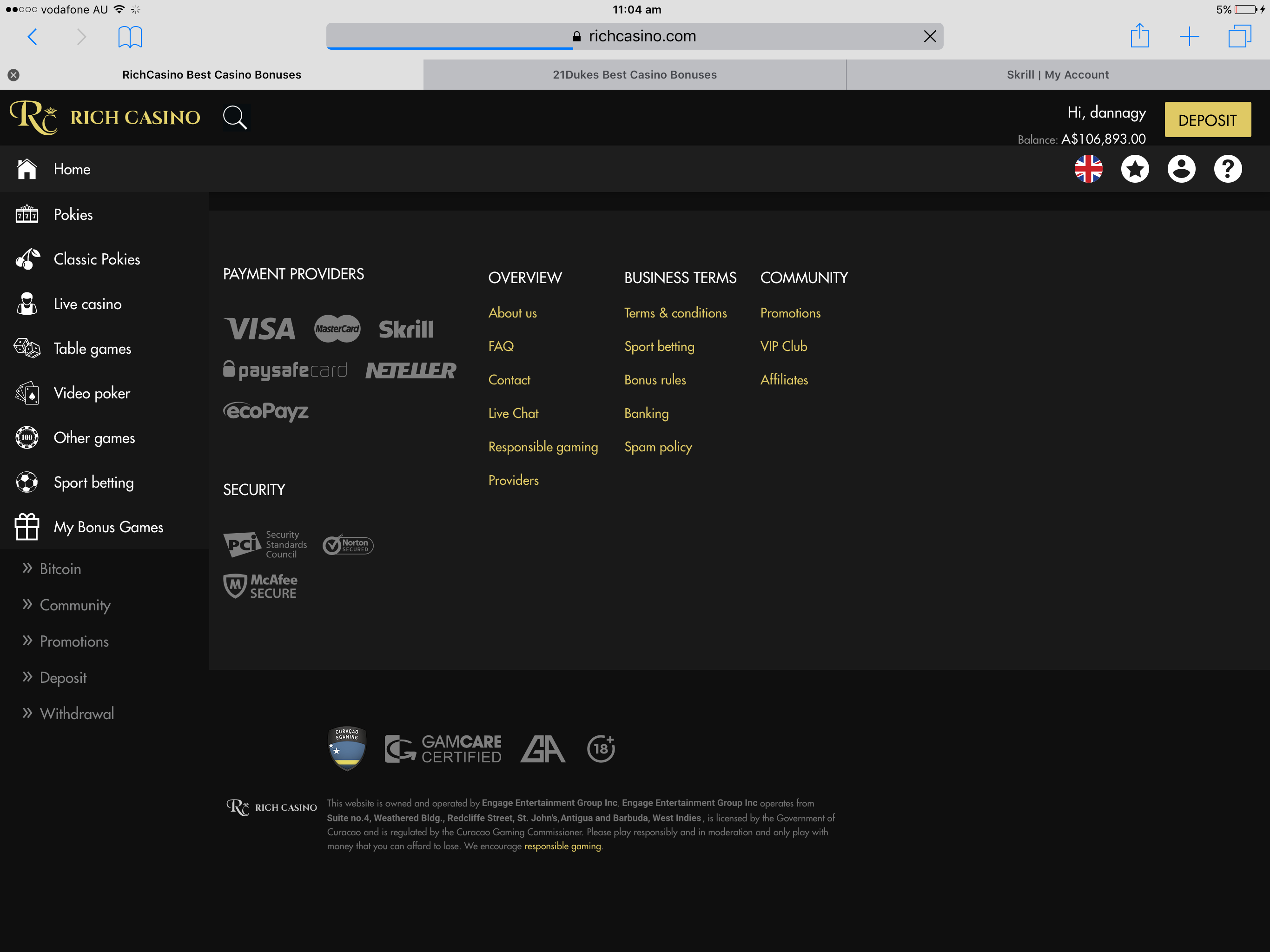Close the RichCasino tab
Viewport: 1270px width, 952px height.
coord(14,75)
